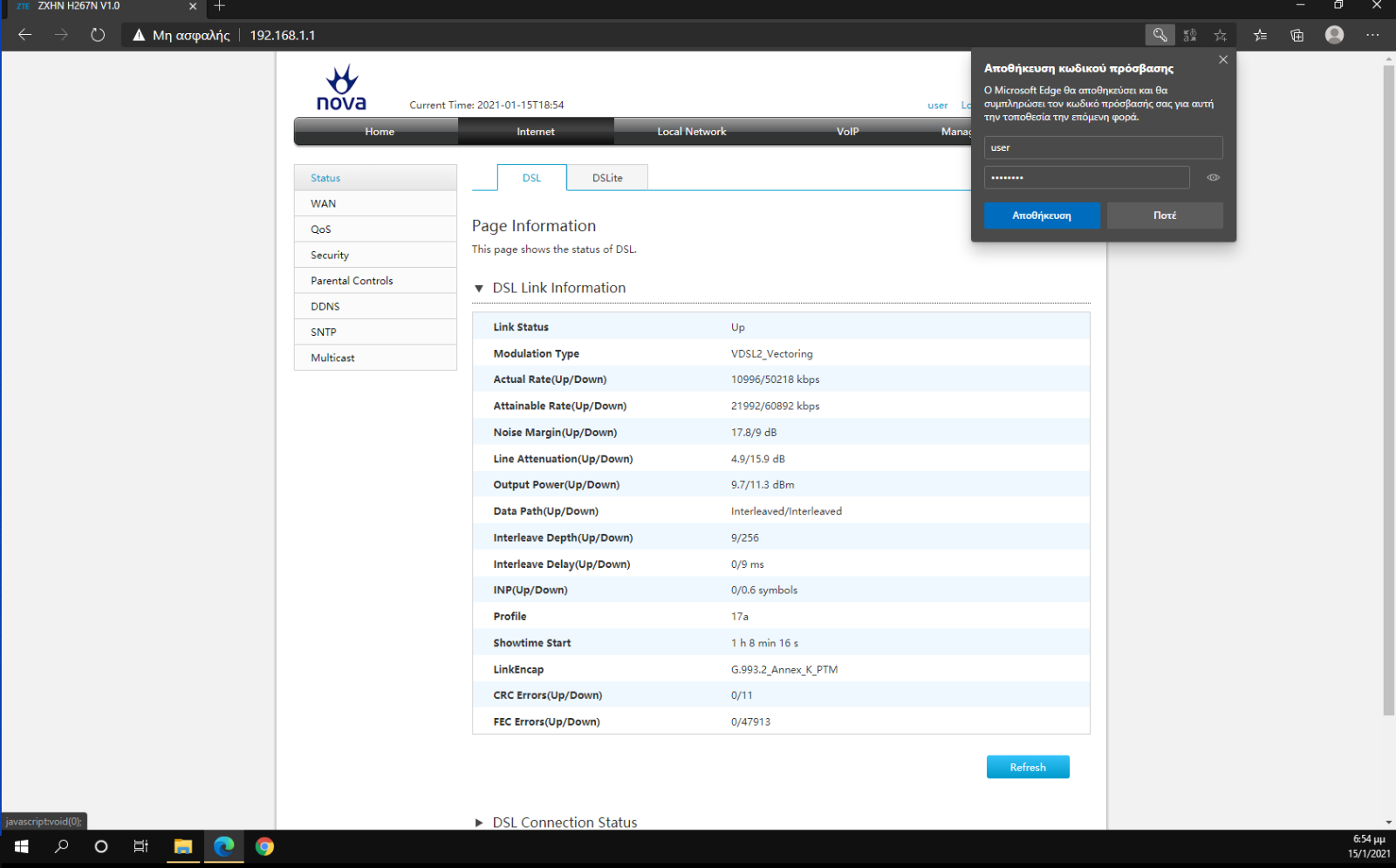1396x868 pixels.
Task: Click the Showtime Start value 1 h 8 min
Action: click(x=764, y=643)
